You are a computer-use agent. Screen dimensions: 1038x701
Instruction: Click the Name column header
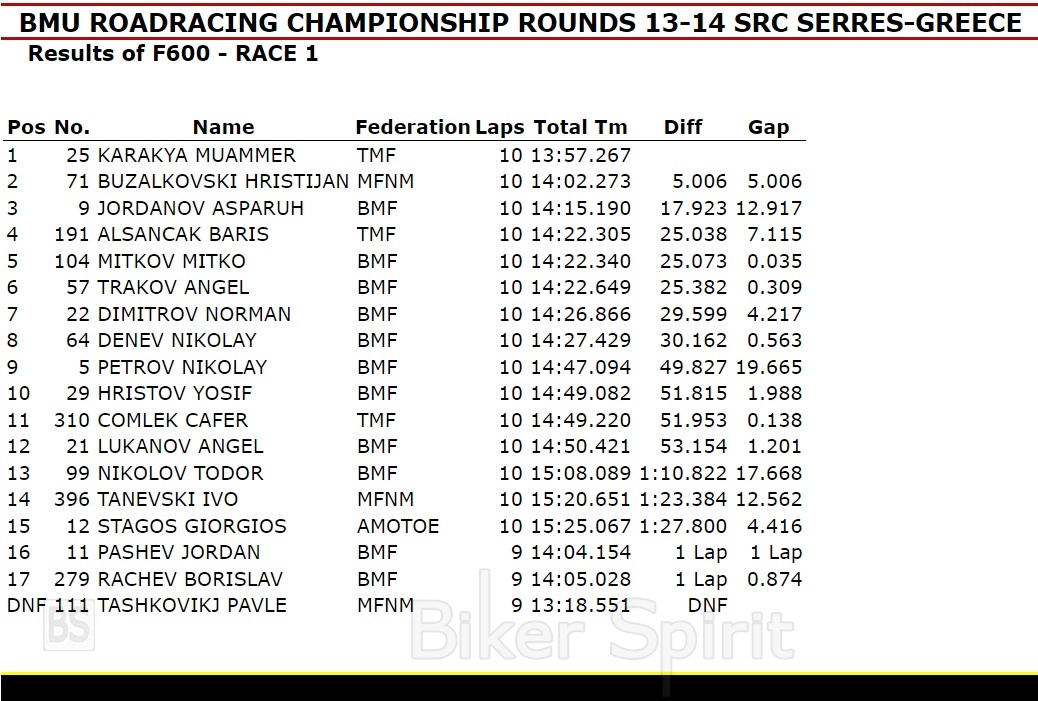(223, 127)
